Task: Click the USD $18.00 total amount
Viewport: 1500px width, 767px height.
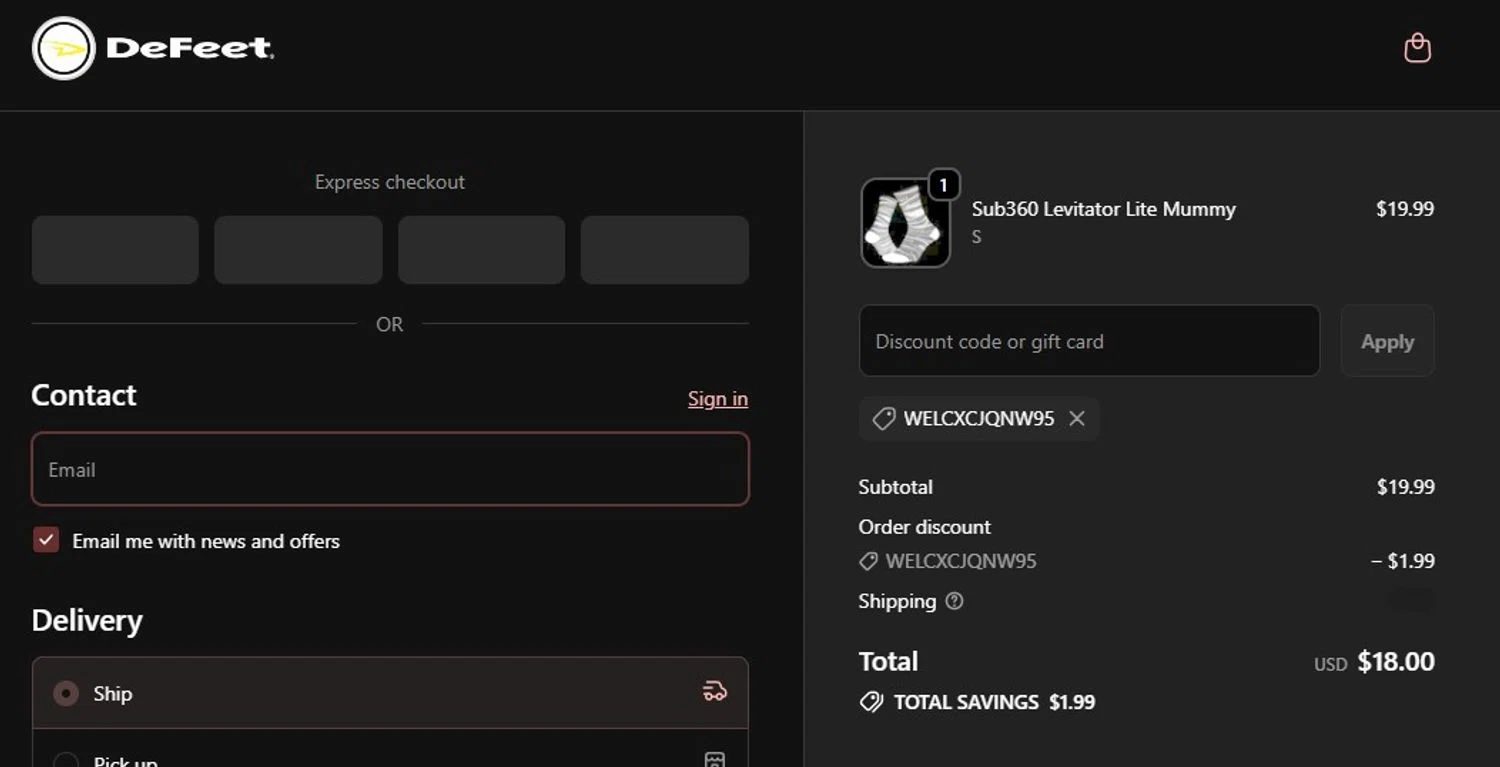Action: (x=1374, y=662)
